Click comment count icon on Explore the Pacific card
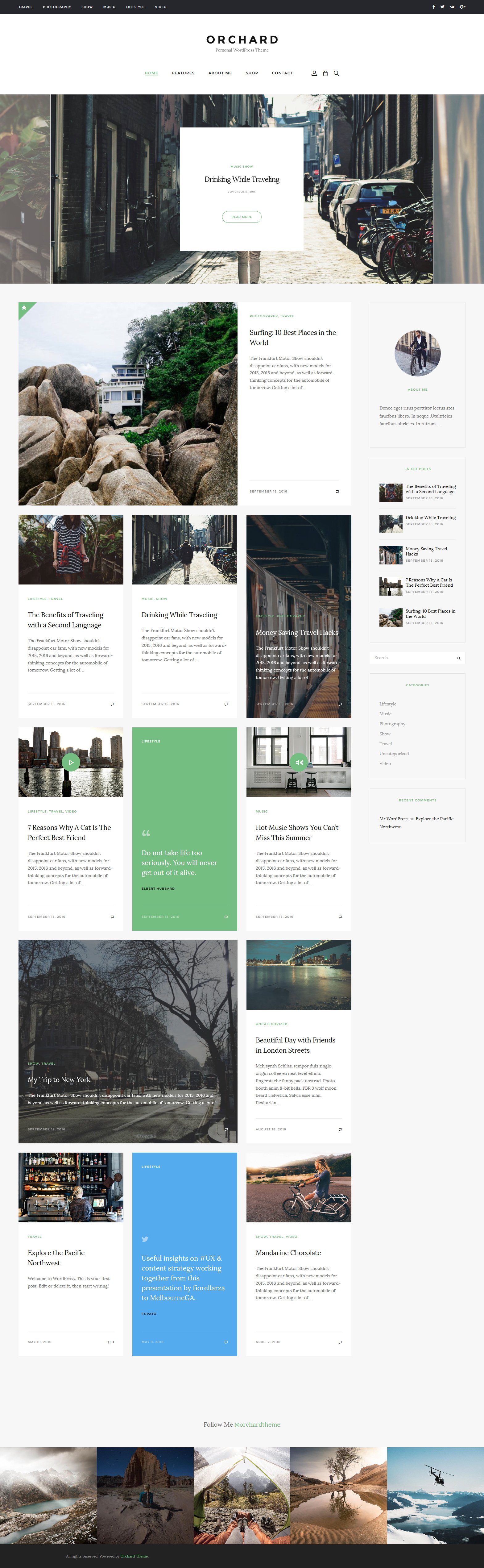Image resolution: width=484 pixels, height=1568 pixels. (111, 1341)
